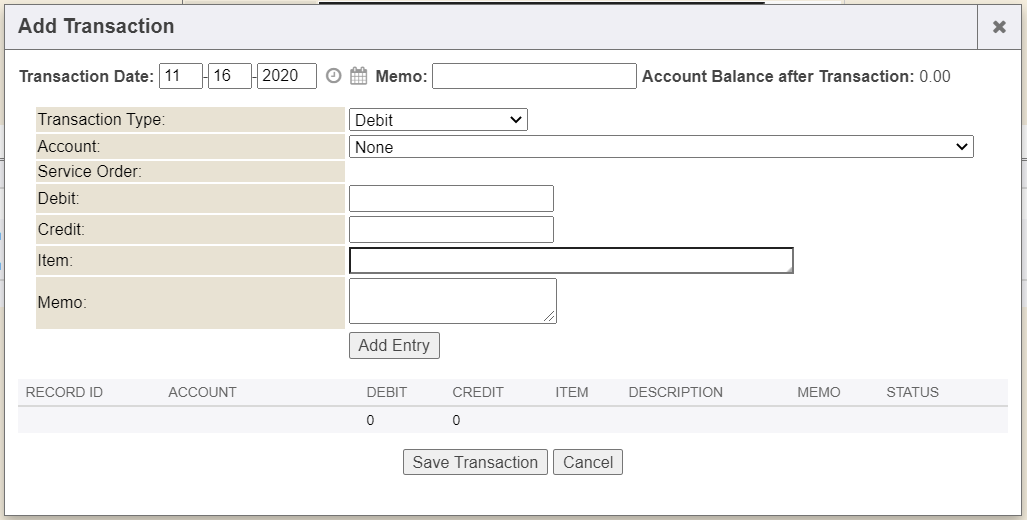Viewport: 1027px width, 520px height.
Task: Click the Item input box
Action: (571, 260)
